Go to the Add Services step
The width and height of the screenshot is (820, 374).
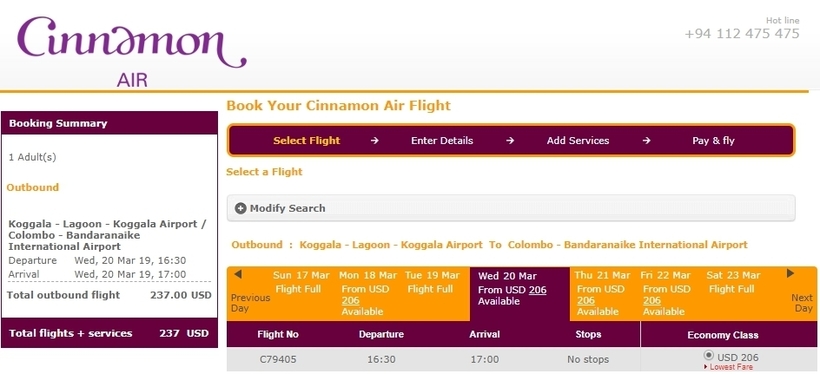[578, 140]
